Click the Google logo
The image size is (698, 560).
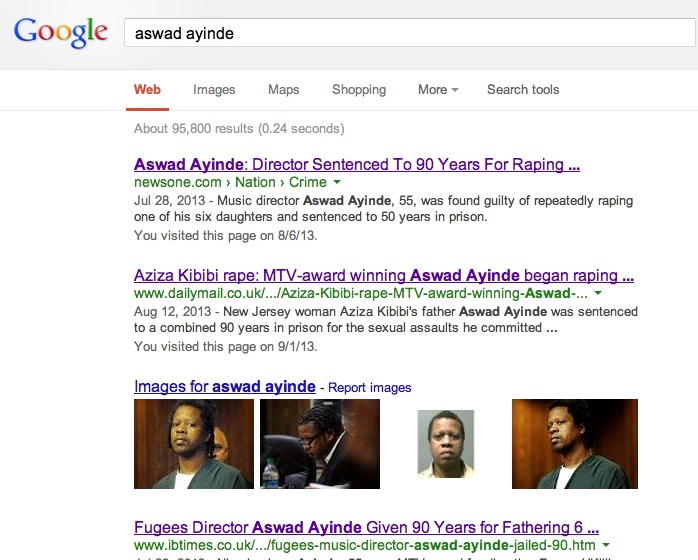coord(61,32)
